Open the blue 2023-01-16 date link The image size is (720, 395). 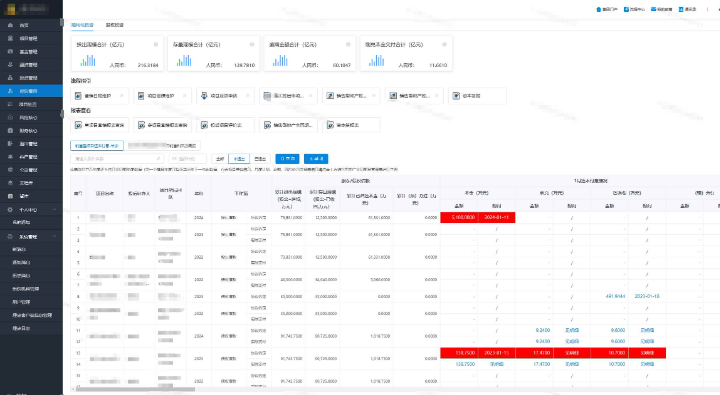pos(647,296)
